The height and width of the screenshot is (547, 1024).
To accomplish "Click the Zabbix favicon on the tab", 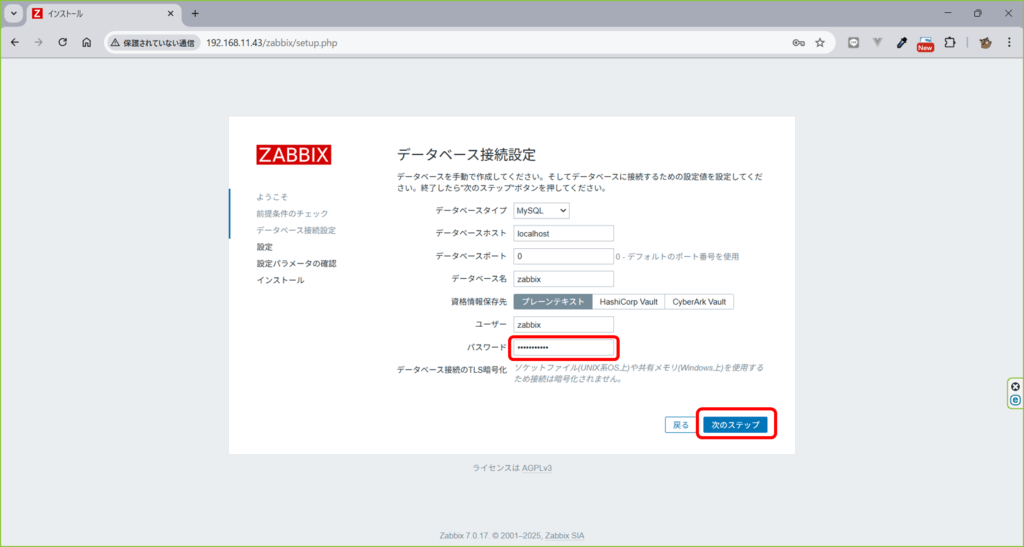I will (37, 13).
